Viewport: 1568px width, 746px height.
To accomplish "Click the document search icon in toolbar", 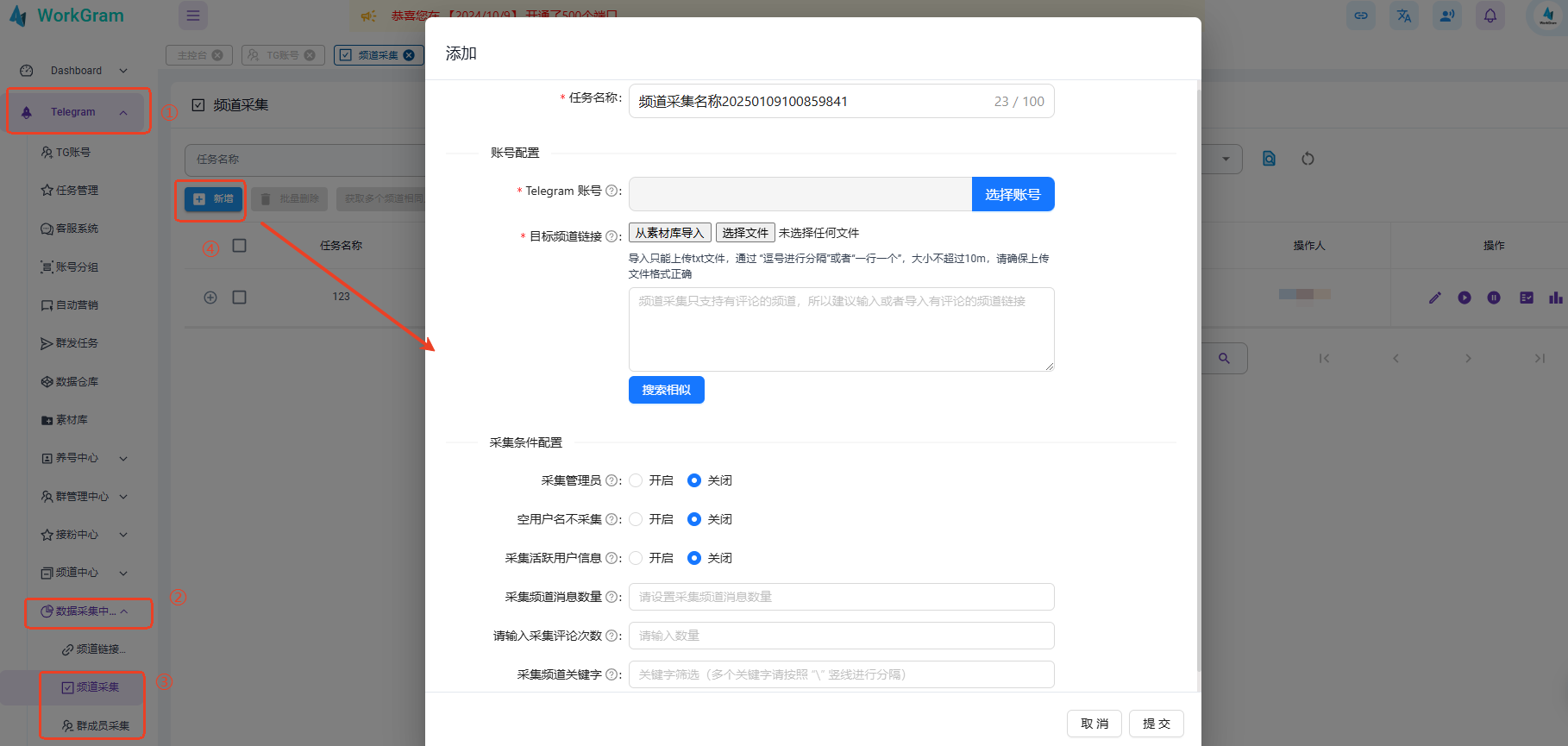I will pyautogui.click(x=1269, y=159).
